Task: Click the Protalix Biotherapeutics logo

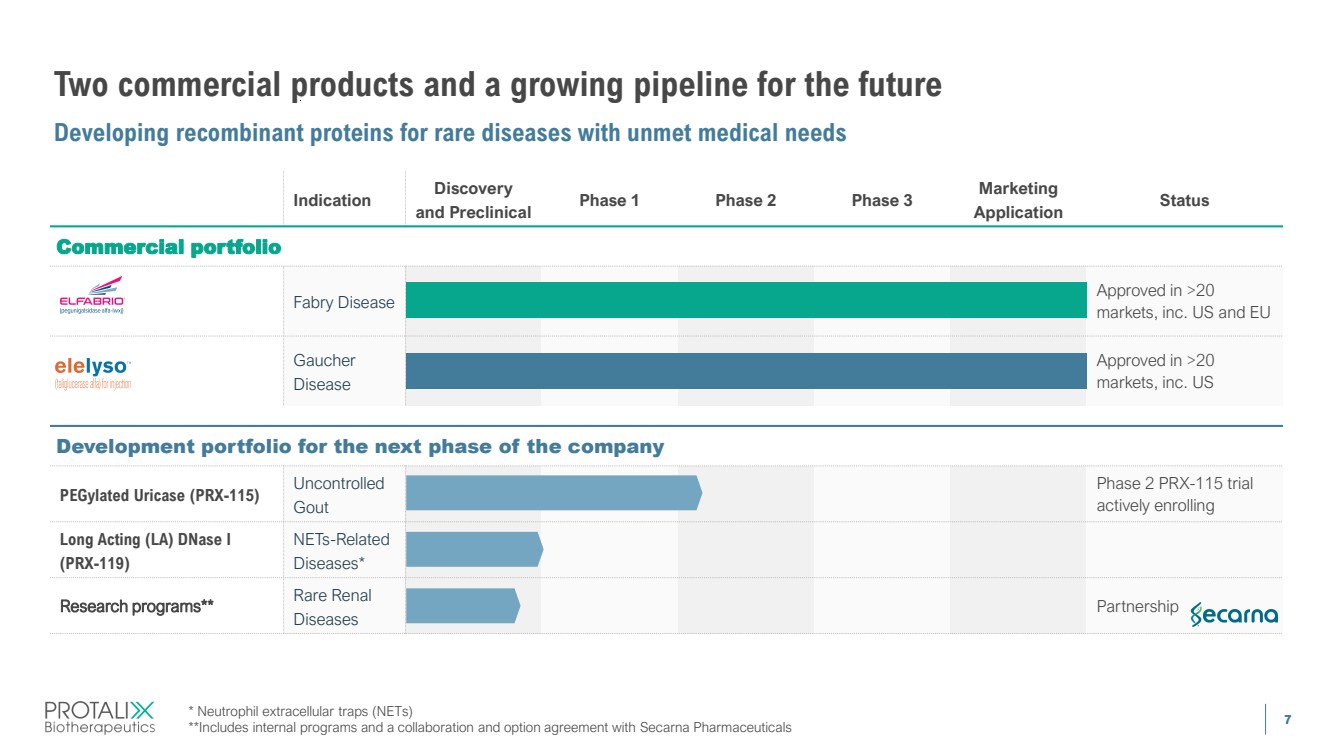Action: 99,717
